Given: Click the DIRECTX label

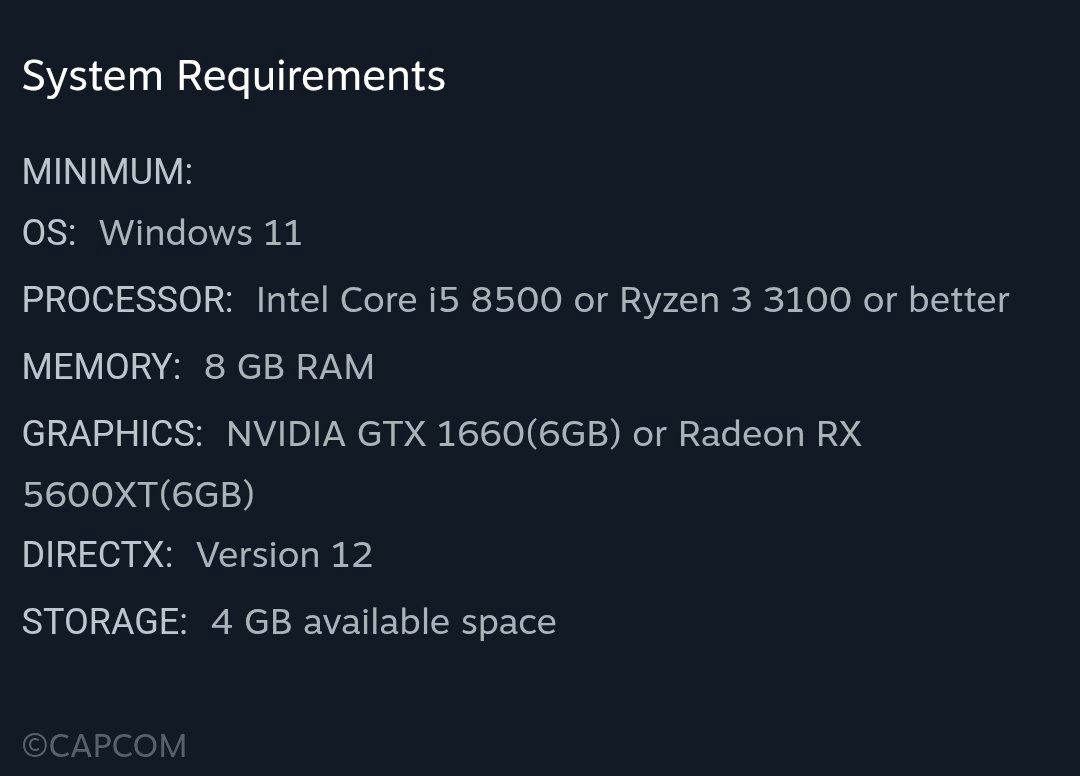Looking at the screenshot, I should coord(97,555).
